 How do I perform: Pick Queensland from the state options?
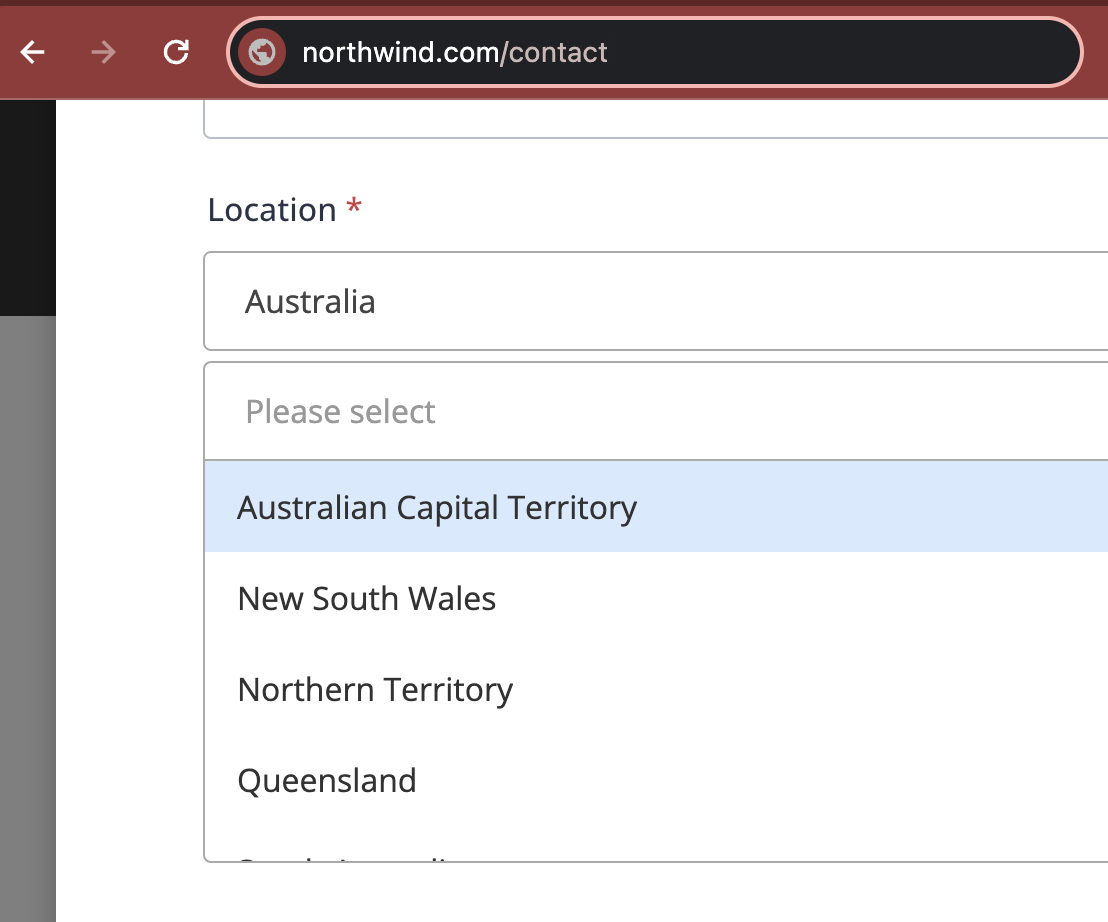click(x=327, y=780)
